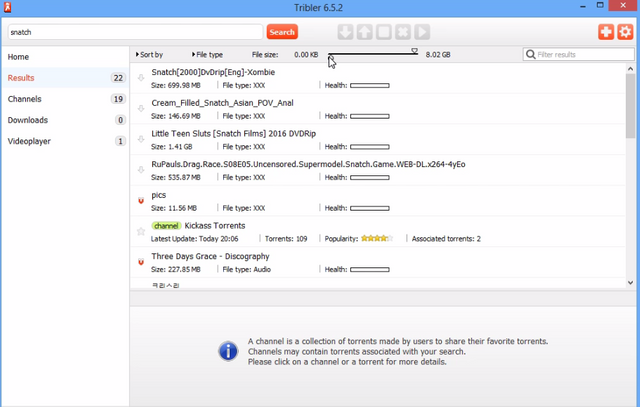Click health bar of the pics row
The width and height of the screenshot is (640, 407).
[370, 208]
